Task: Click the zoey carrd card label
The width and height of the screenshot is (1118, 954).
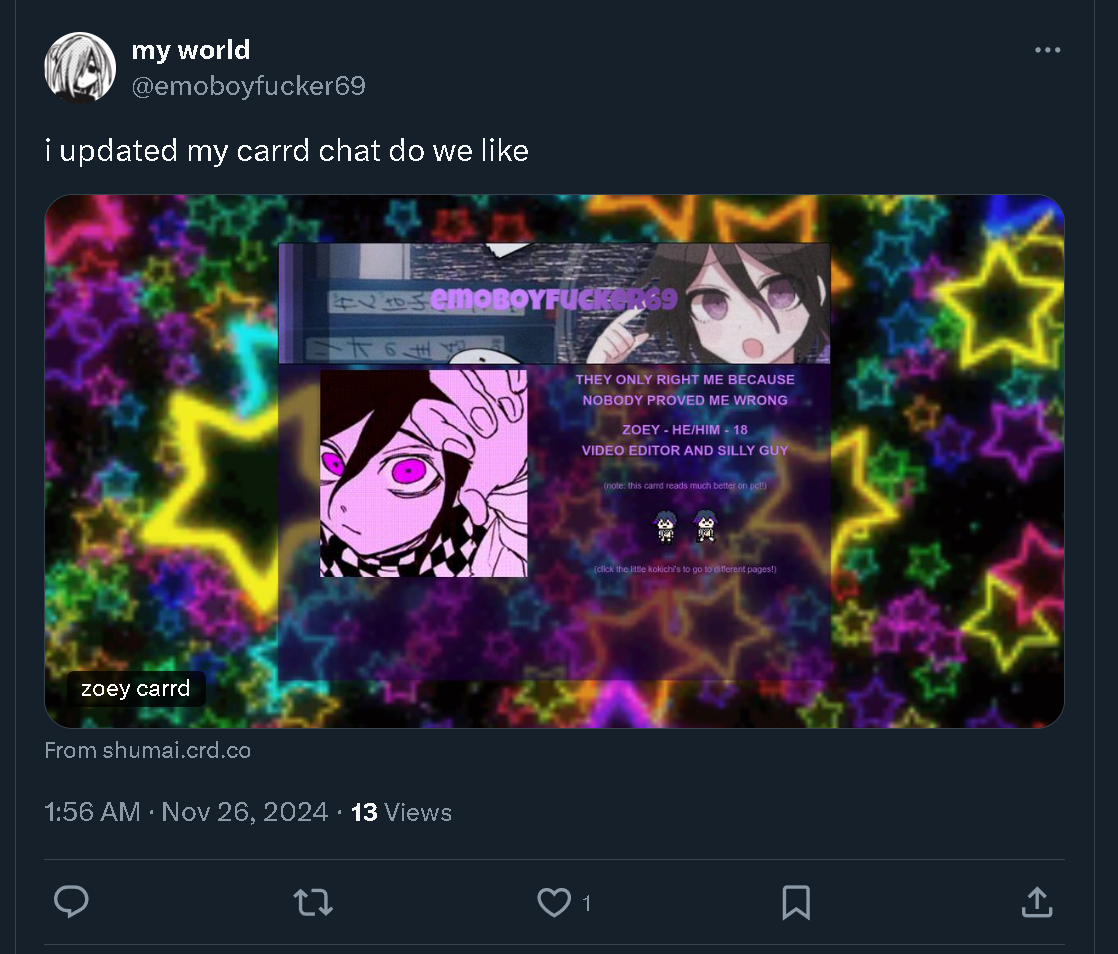Action: [135, 689]
